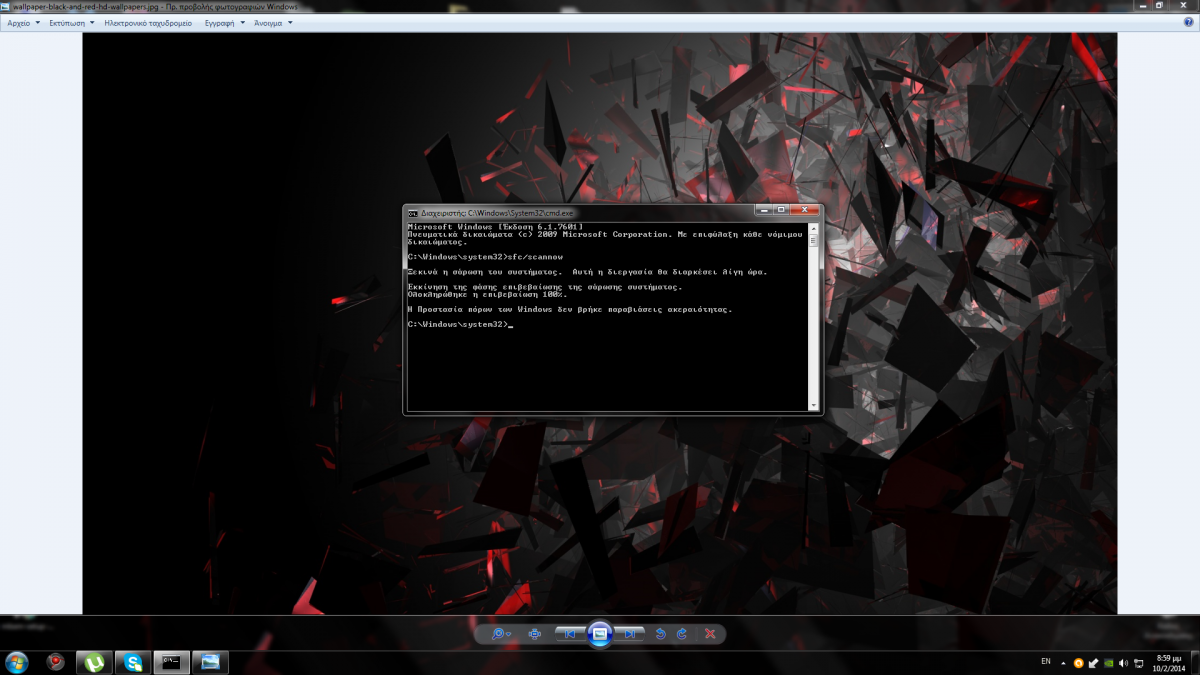The width and height of the screenshot is (1200, 675).
Task: Open the volume speaker tray icon
Action: click(x=1123, y=663)
